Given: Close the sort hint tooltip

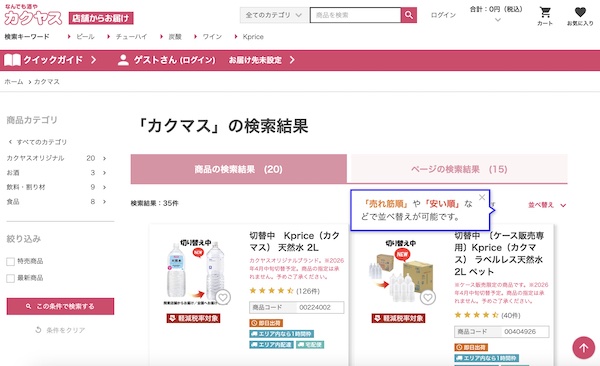Looking at the screenshot, I should click(x=482, y=197).
